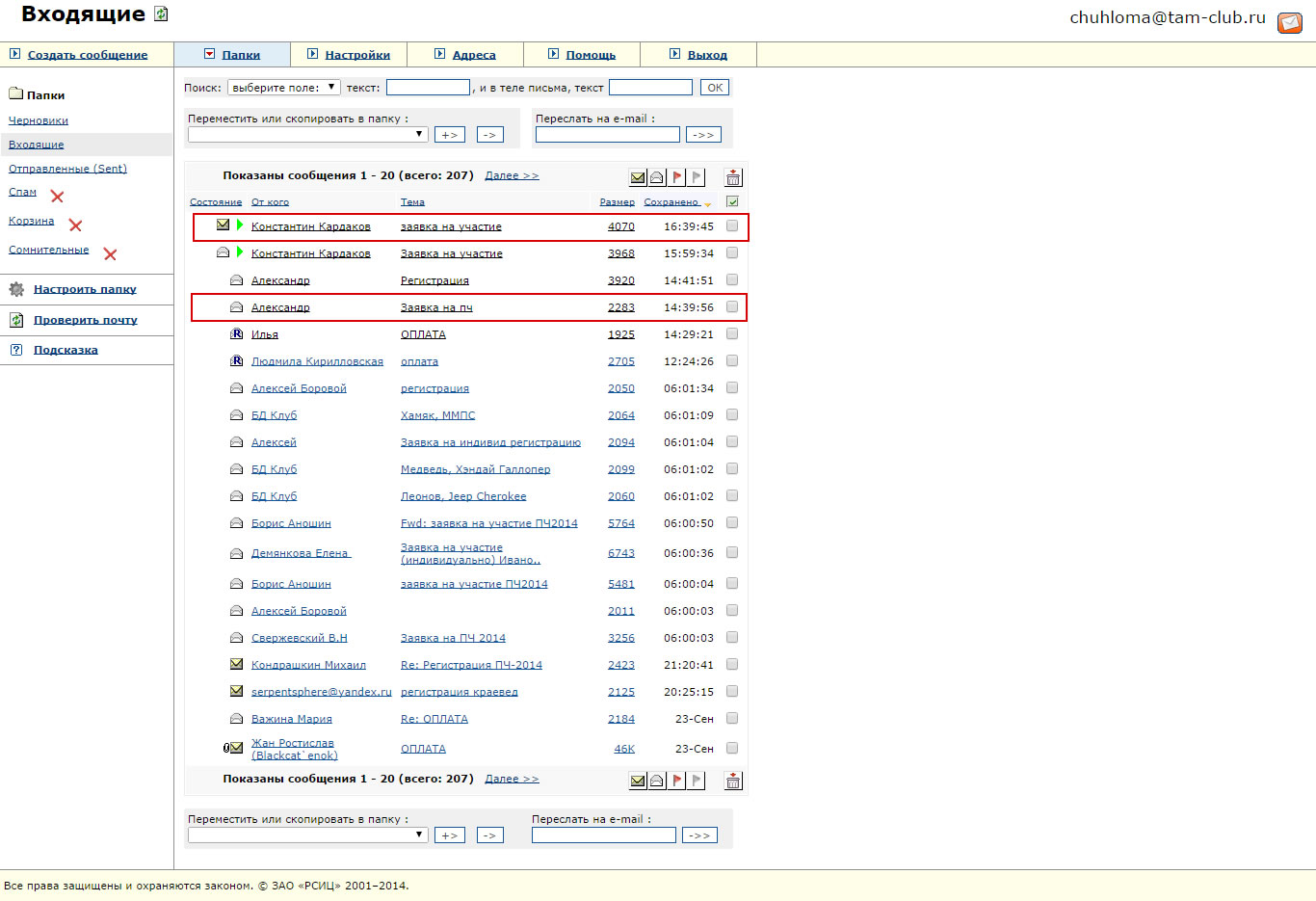1316x901 pixels.
Task: Click the red flag icon above the message list
Action: click(677, 177)
